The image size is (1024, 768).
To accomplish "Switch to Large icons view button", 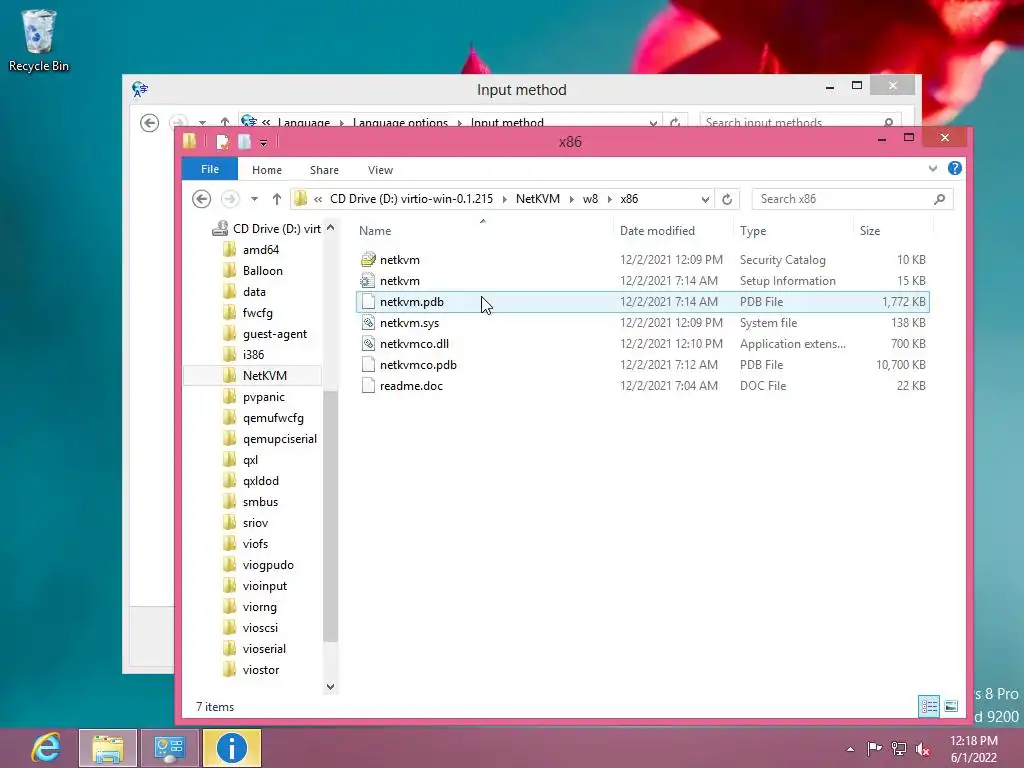I will pyautogui.click(x=951, y=706).
